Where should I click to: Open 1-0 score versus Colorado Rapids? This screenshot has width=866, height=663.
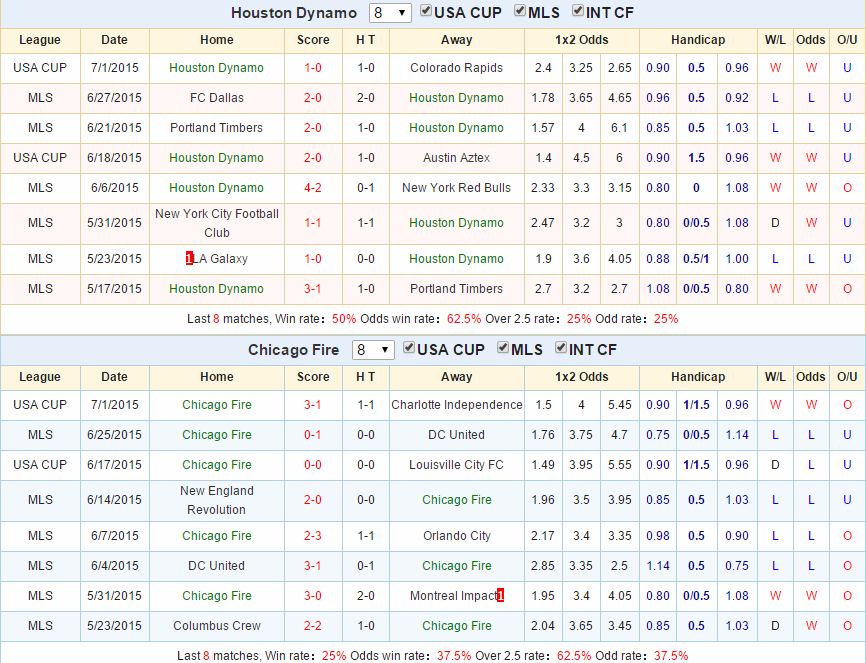[x=313, y=68]
